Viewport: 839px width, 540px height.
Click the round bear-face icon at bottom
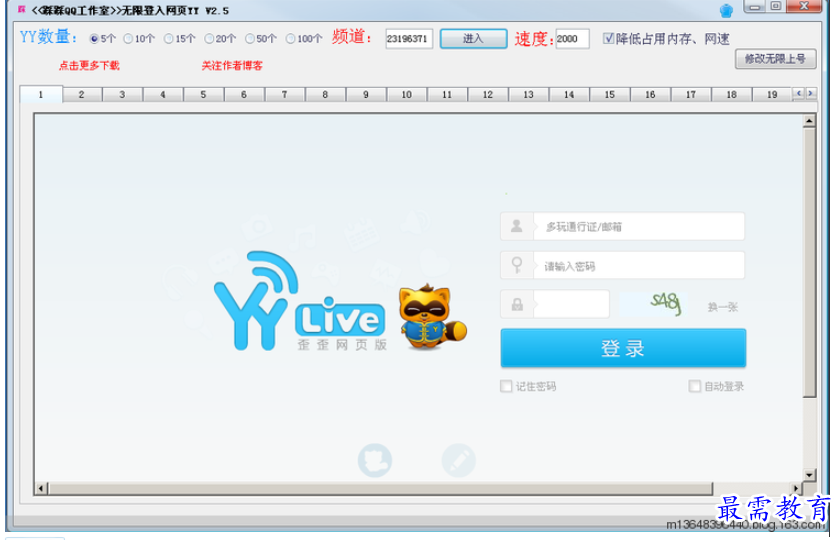(x=375, y=460)
